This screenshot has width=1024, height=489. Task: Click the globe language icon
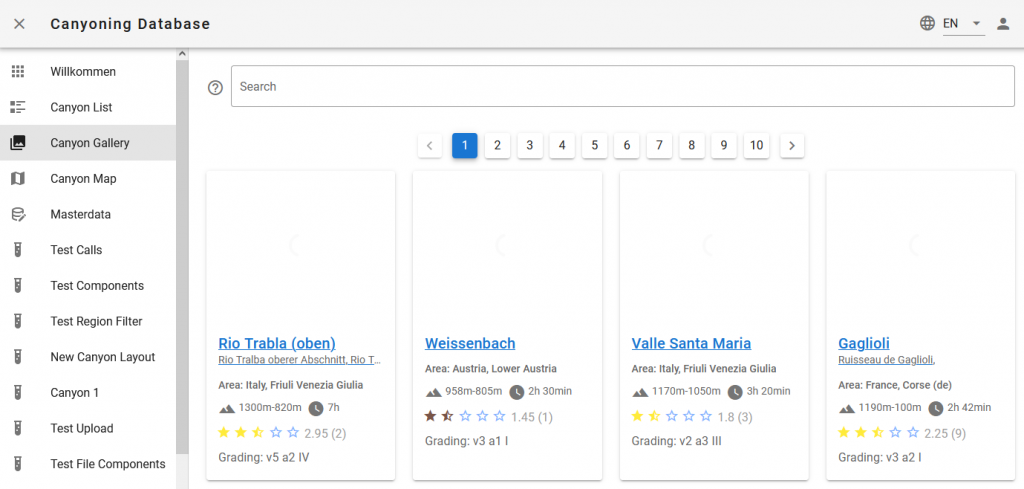coord(927,23)
